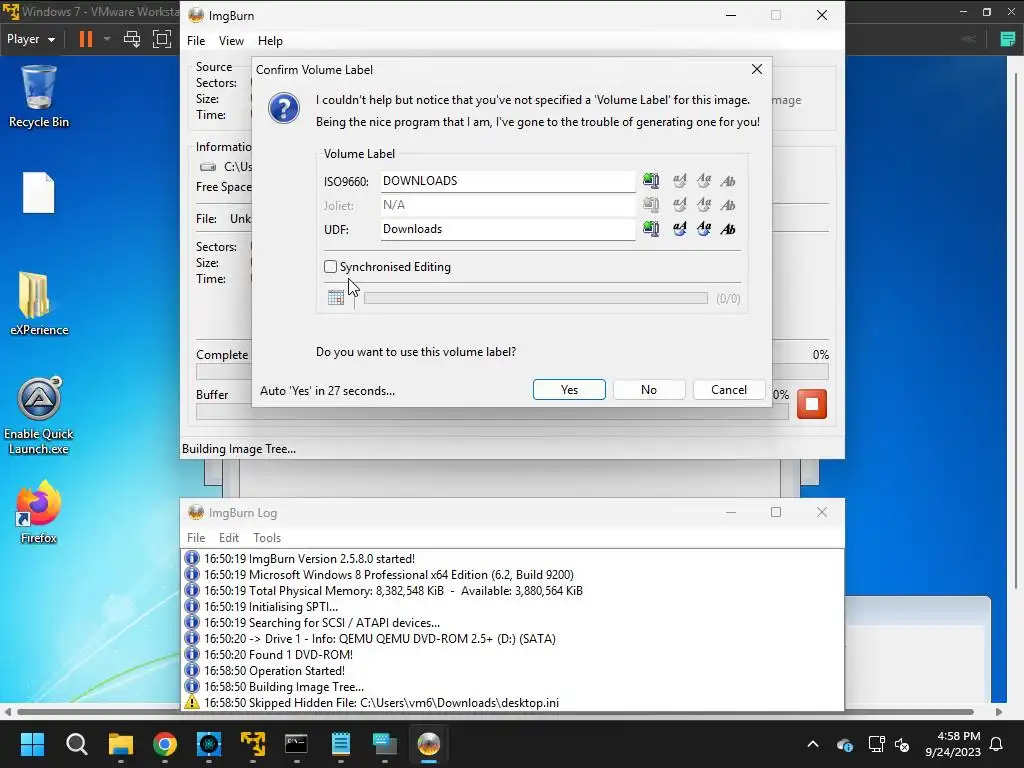The image size is (1024, 768).
Task: Click the Cancel button
Action: (x=729, y=390)
